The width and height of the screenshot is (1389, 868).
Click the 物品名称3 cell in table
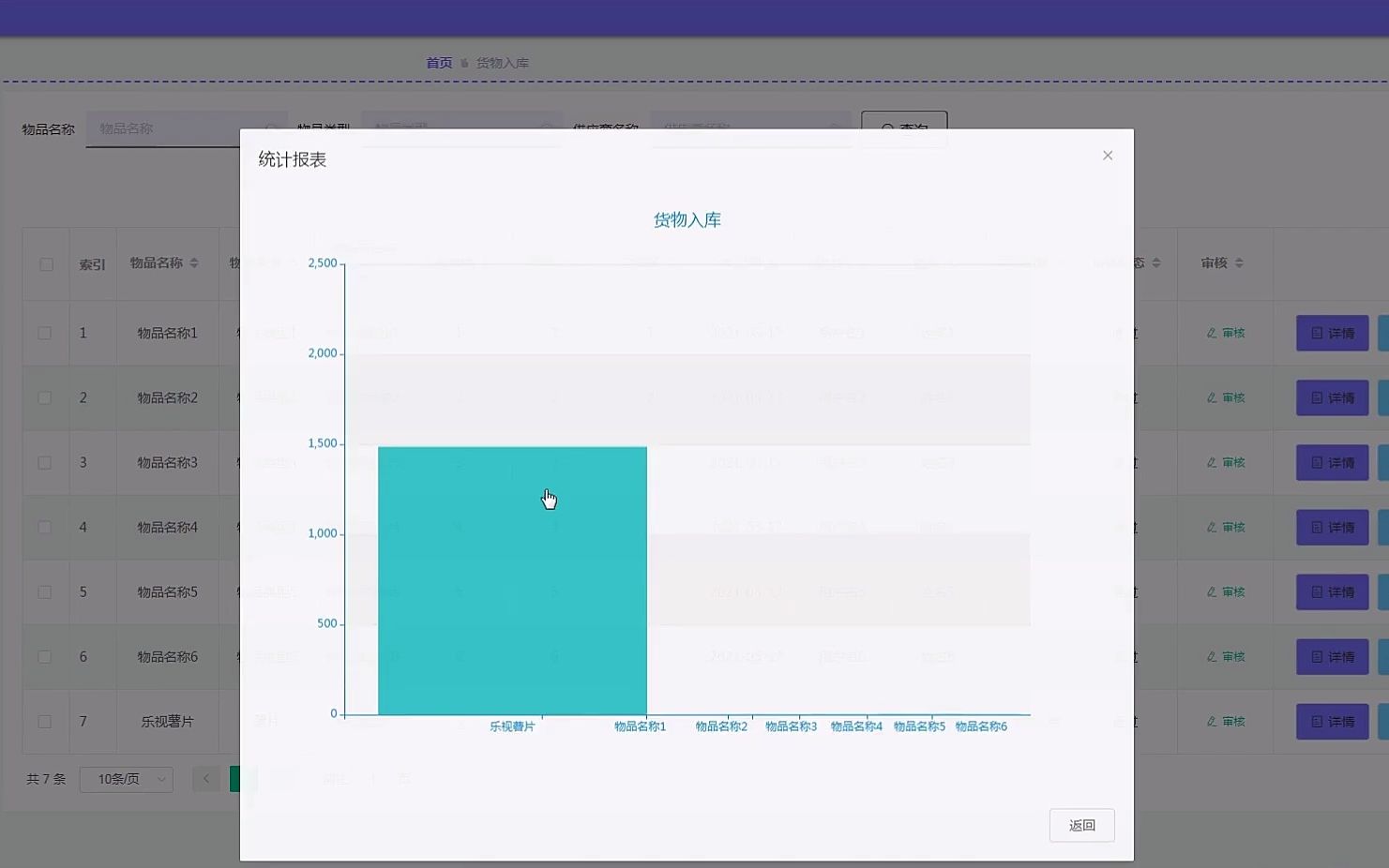(168, 462)
